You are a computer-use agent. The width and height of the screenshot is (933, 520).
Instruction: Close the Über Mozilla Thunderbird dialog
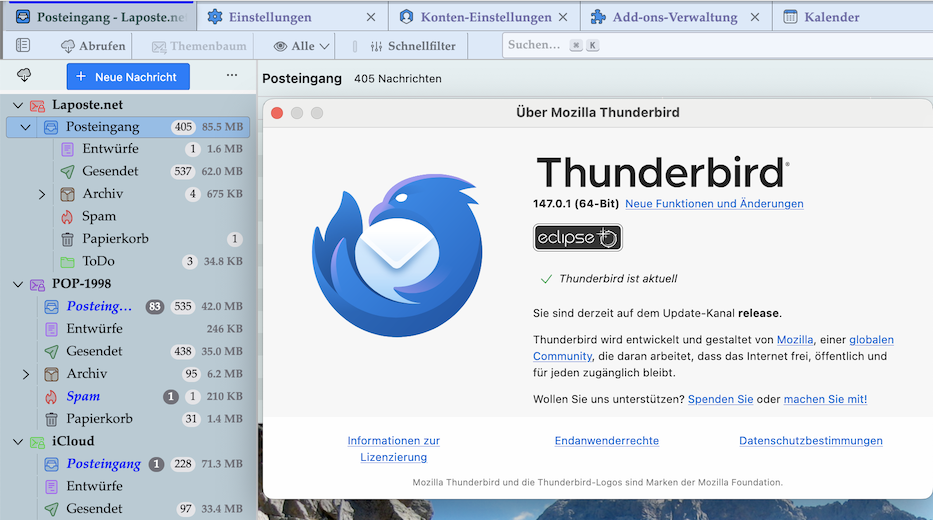pyautogui.click(x=277, y=113)
